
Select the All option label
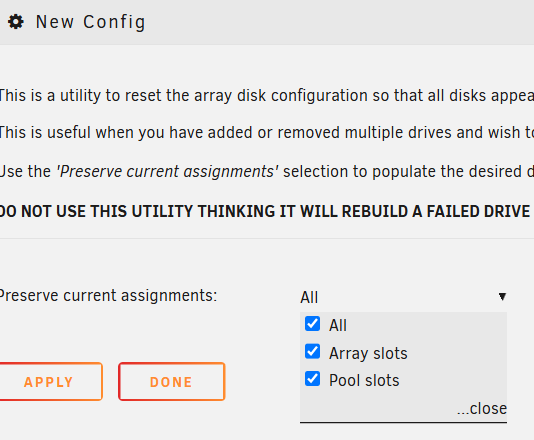click(x=337, y=325)
